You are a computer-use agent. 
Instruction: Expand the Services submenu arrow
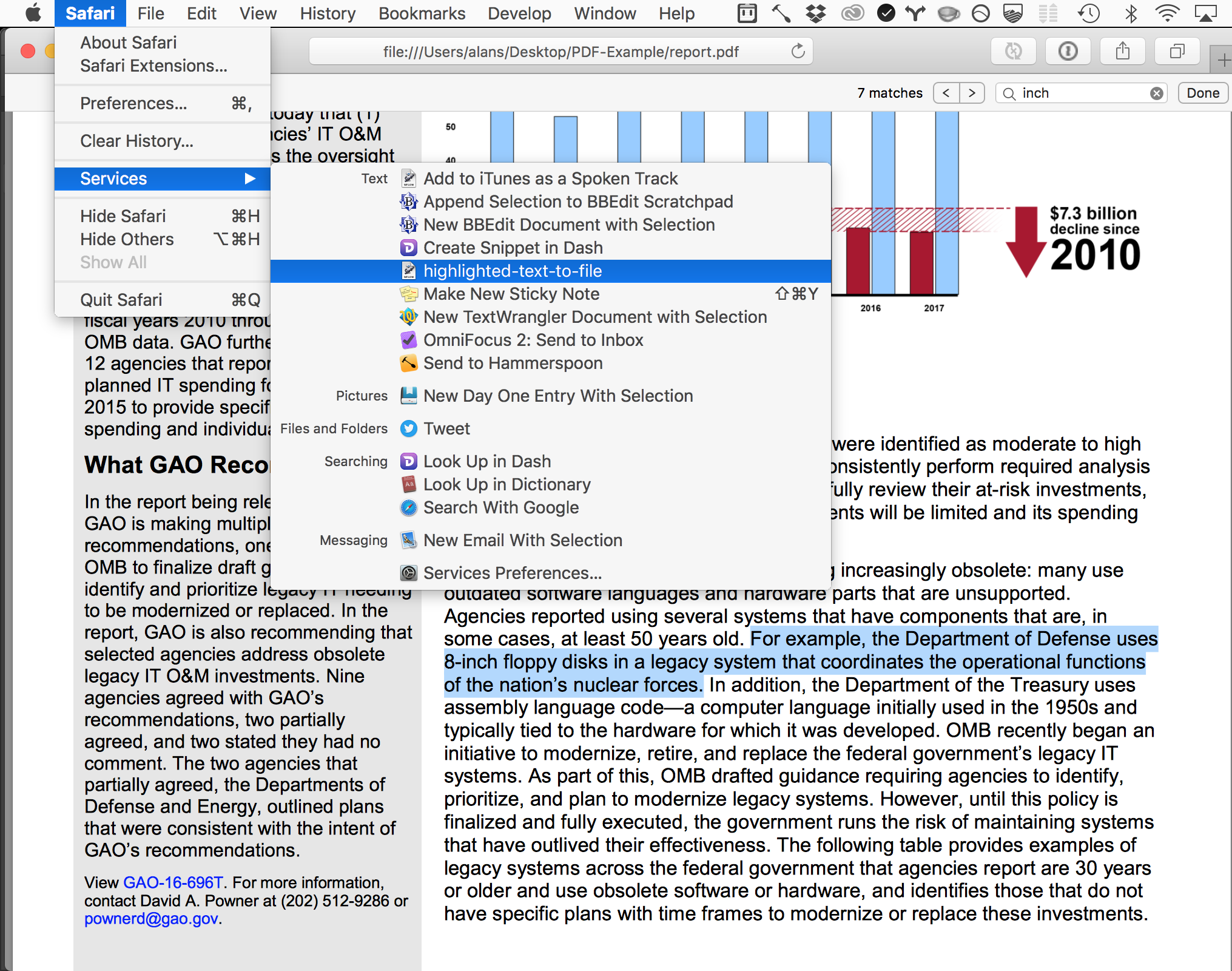point(249,178)
